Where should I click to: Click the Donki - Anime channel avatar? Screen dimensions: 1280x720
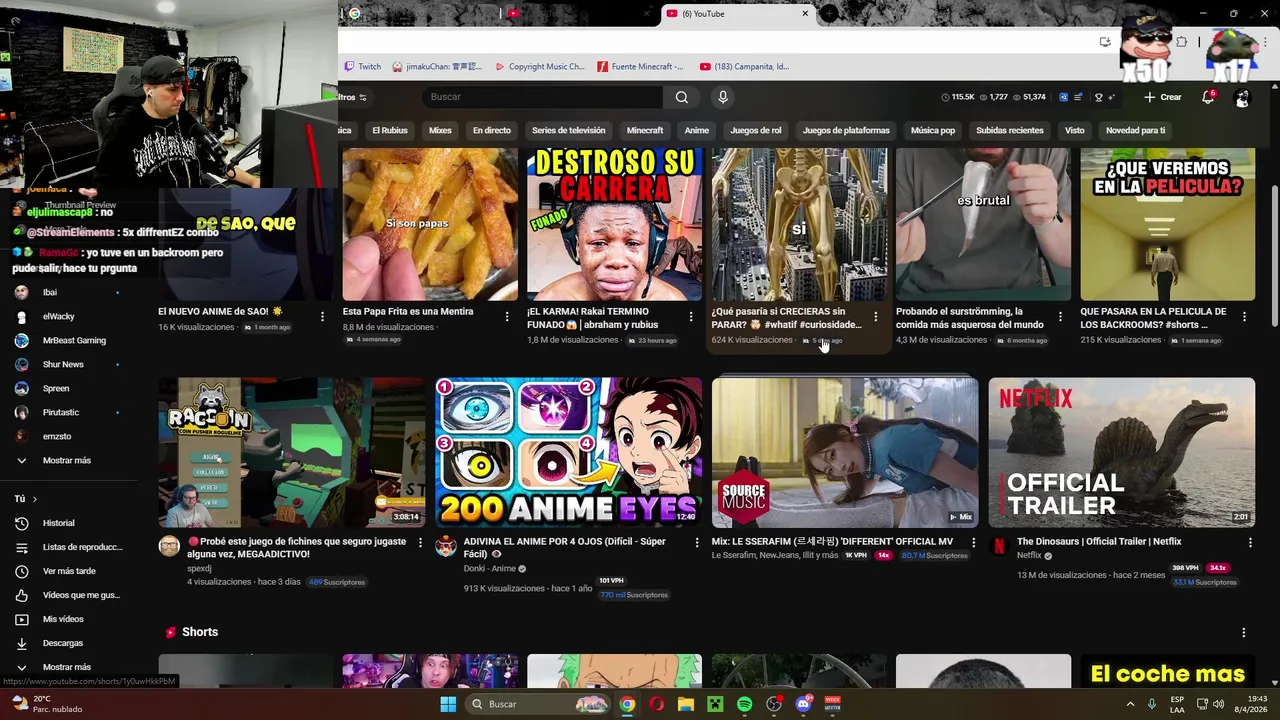pyautogui.click(x=446, y=546)
